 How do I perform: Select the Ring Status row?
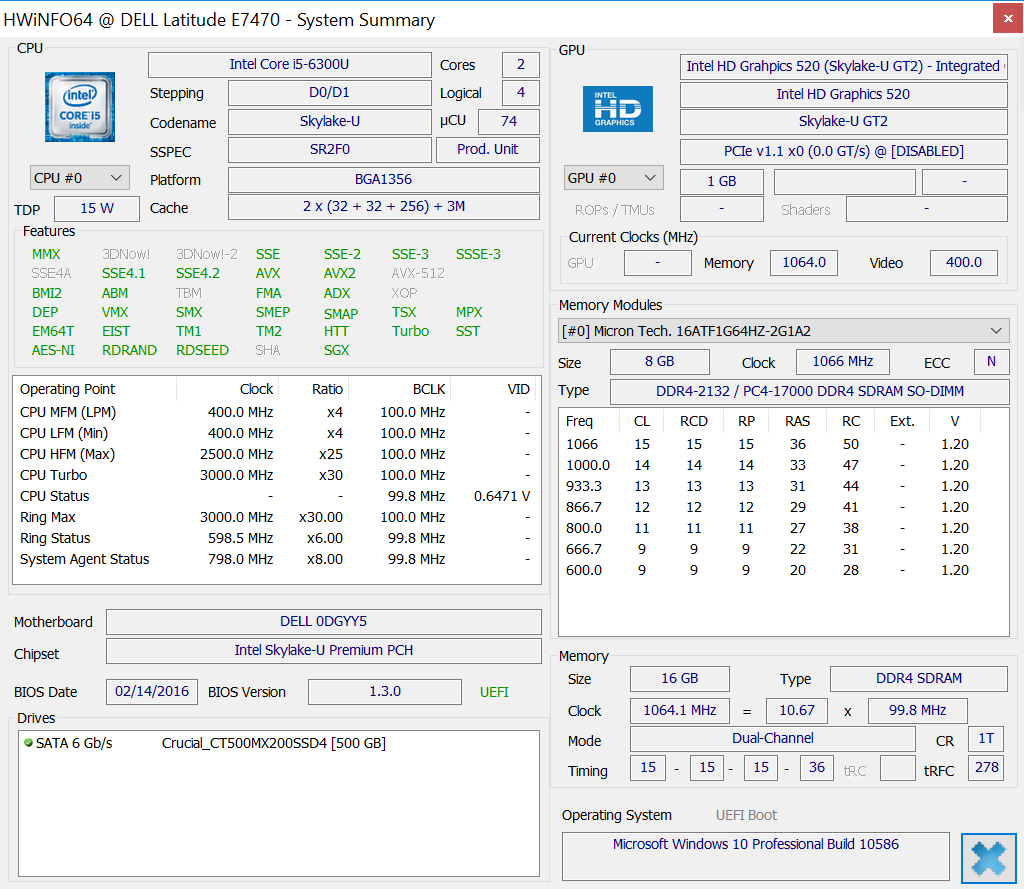(275, 538)
